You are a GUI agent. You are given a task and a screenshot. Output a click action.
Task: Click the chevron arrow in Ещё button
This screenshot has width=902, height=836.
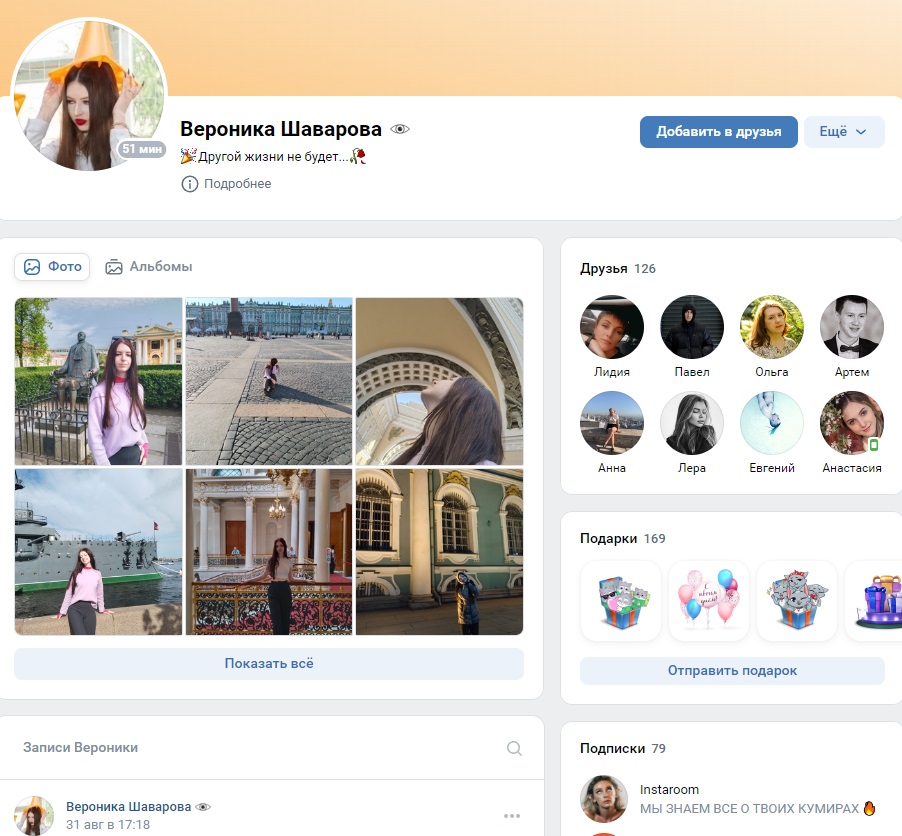pyautogui.click(x=861, y=132)
